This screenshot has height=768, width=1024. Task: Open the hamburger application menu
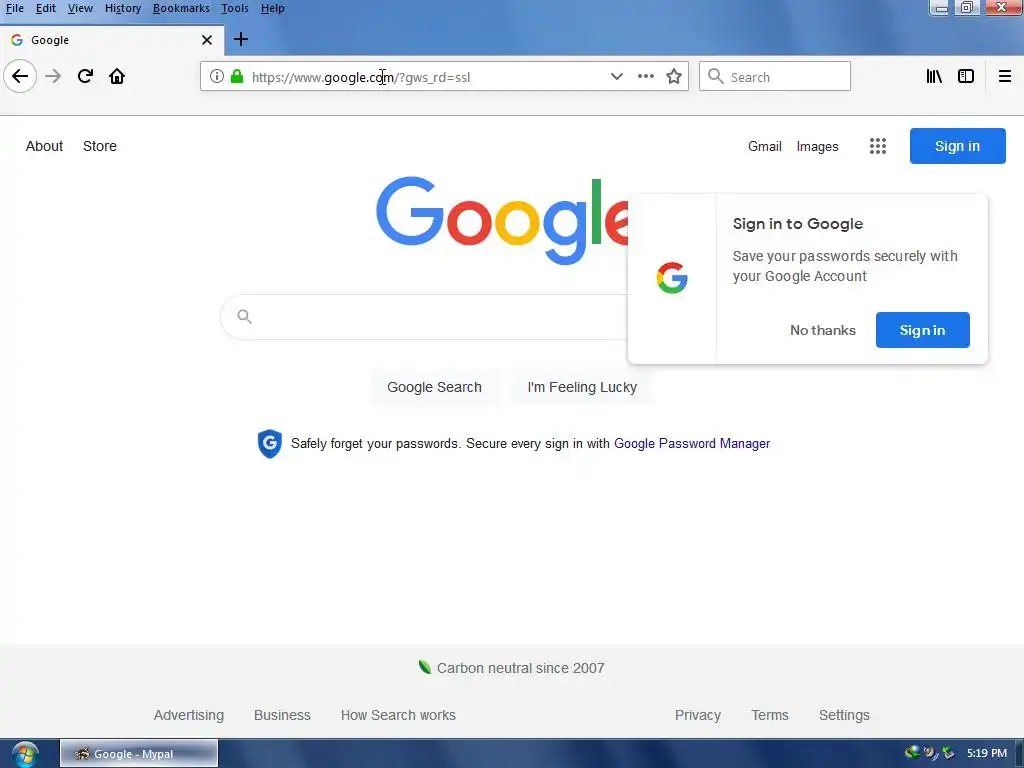(1005, 76)
